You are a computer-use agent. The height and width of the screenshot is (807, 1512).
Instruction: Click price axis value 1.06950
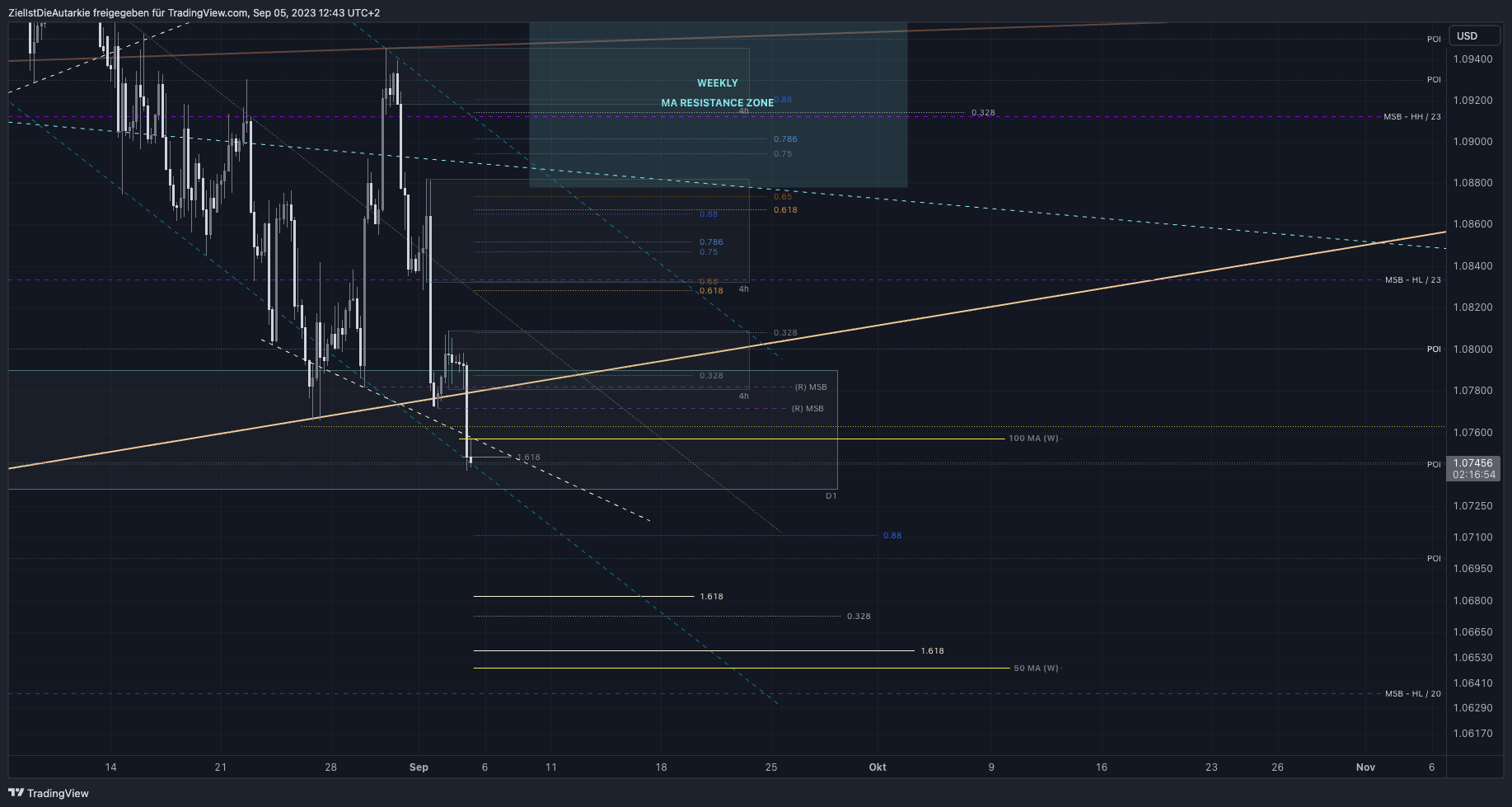click(1473, 569)
